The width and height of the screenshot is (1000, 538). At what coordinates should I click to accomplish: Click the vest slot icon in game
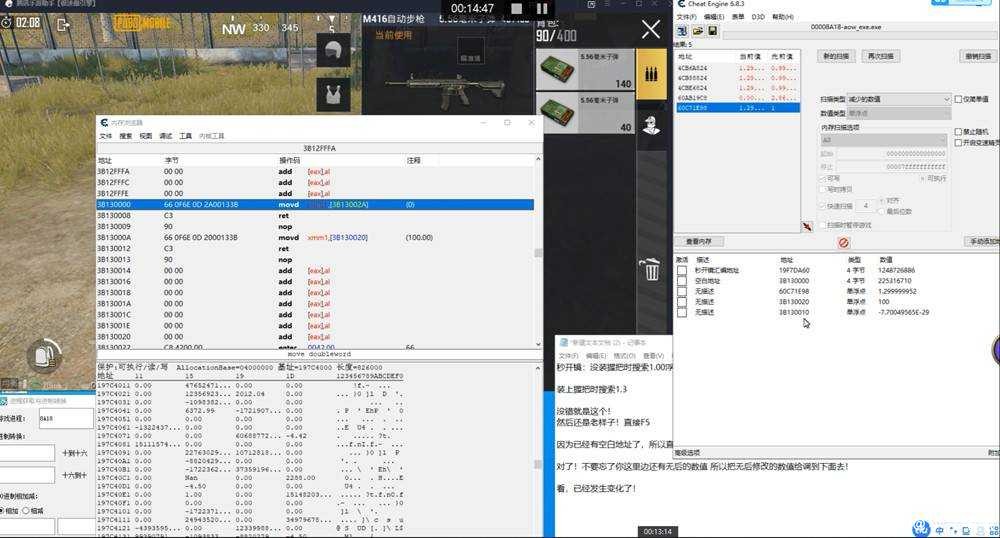coord(333,95)
